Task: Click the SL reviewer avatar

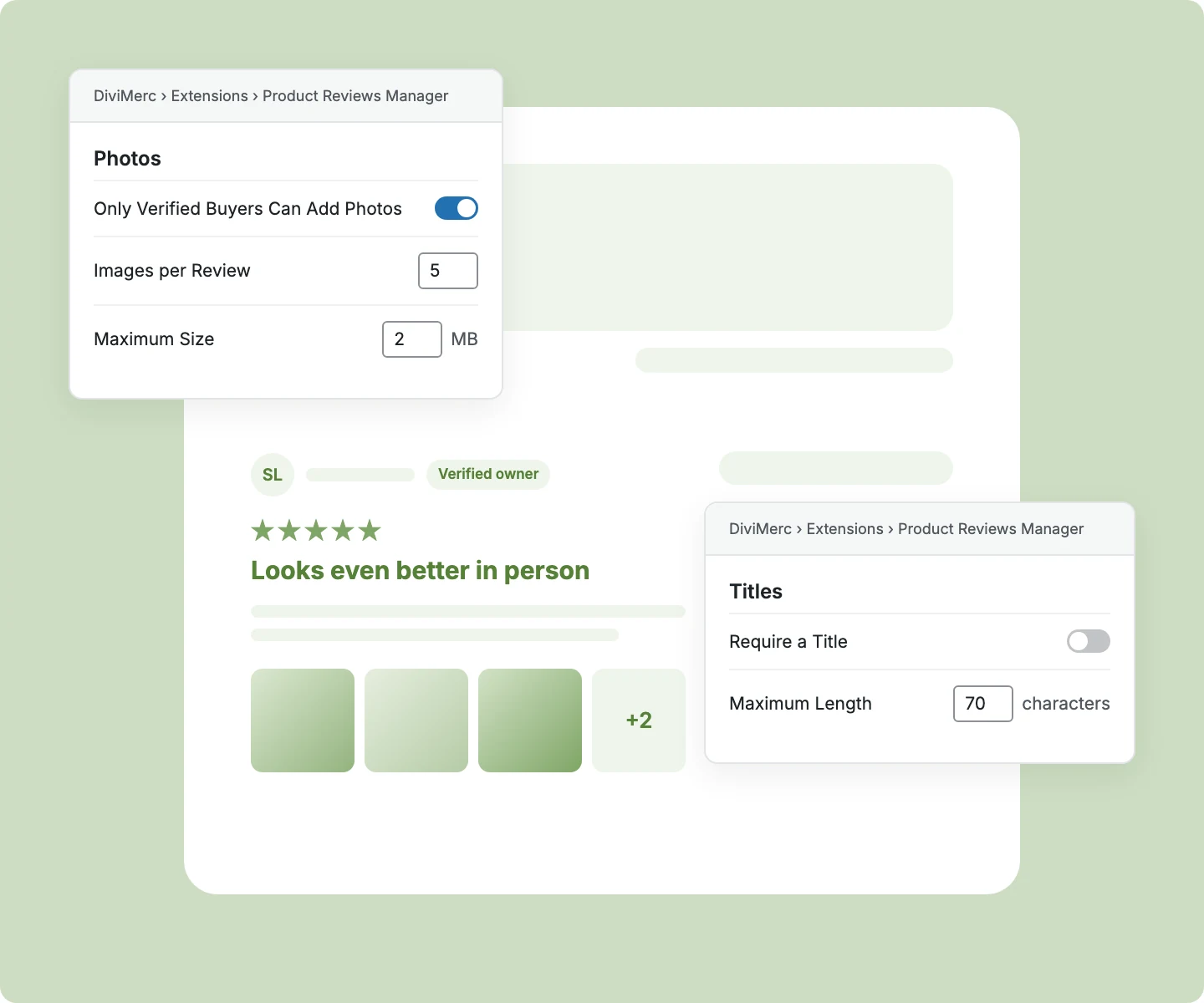Action: tap(273, 475)
